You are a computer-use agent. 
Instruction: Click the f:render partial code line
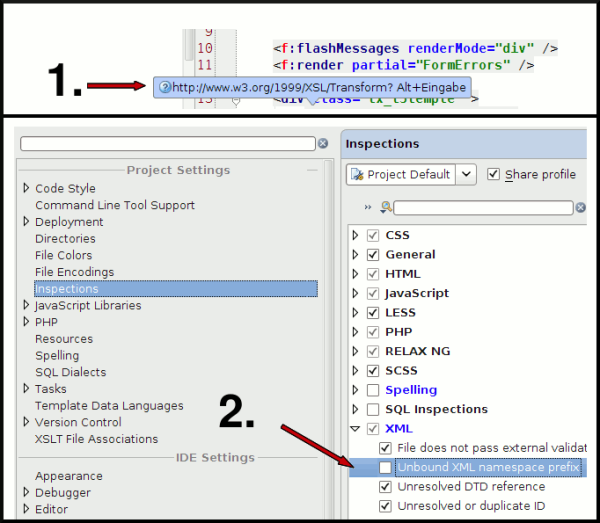point(403,65)
